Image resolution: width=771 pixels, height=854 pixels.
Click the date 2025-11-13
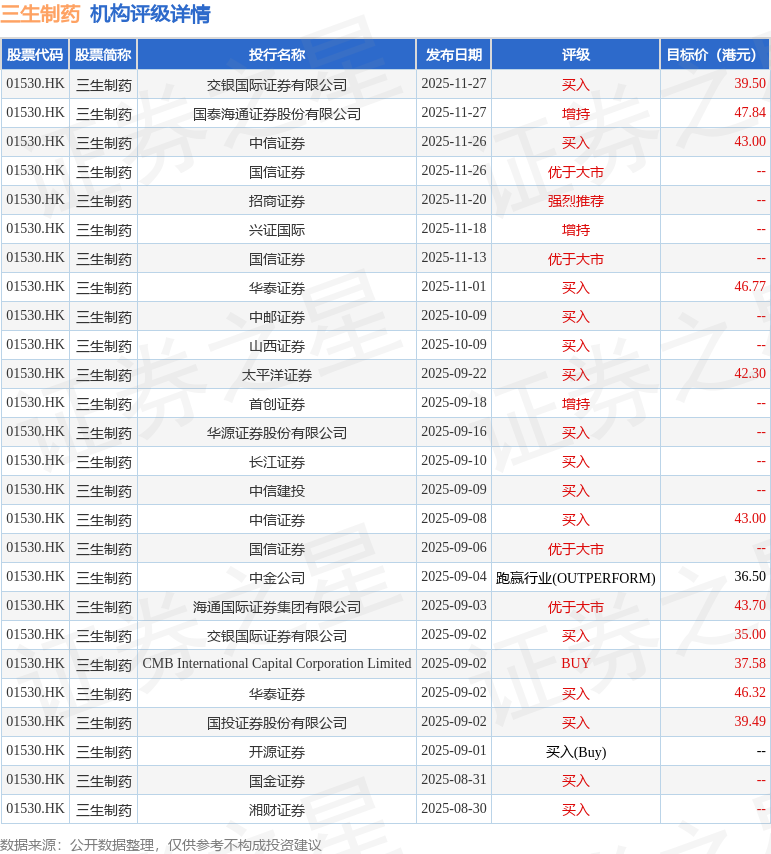tap(454, 257)
